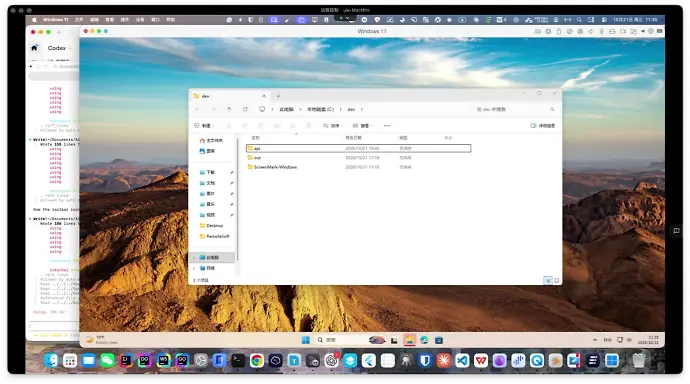
Task: Open Task View on Windows taskbar
Action: point(394,340)
